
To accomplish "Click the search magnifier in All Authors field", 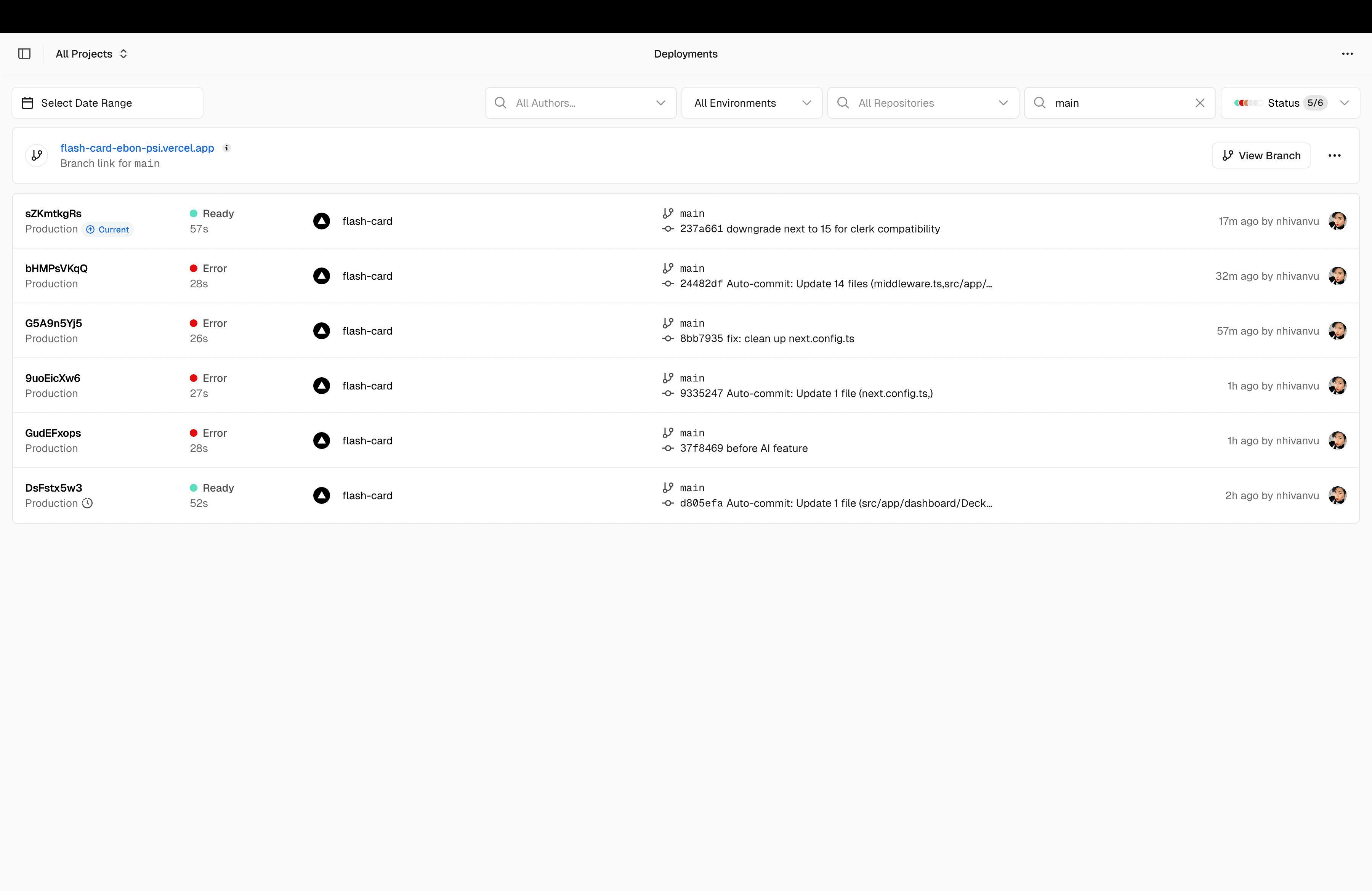I will (x=500, y=103).
